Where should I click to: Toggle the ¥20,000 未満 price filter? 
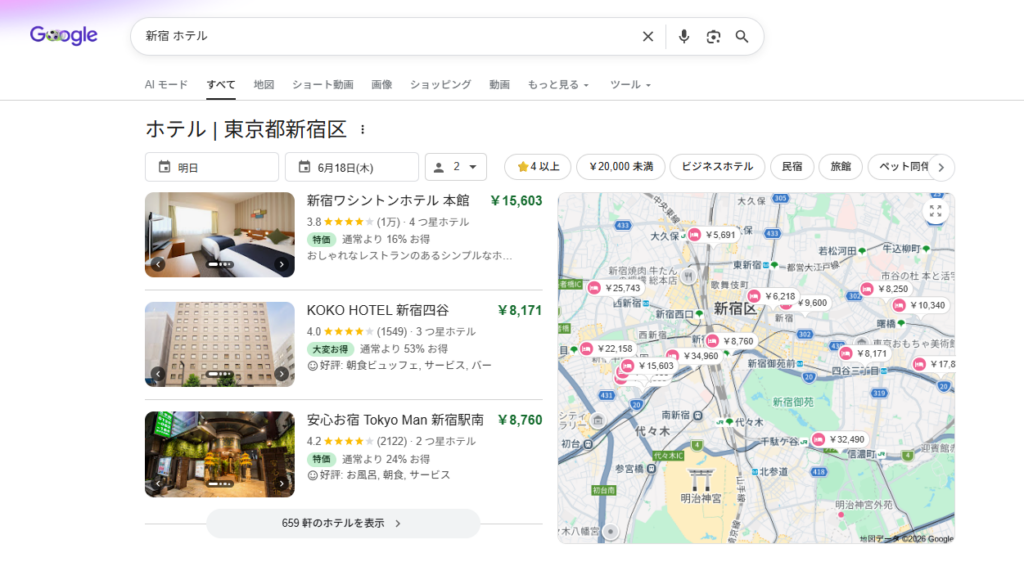pos(620,167)
